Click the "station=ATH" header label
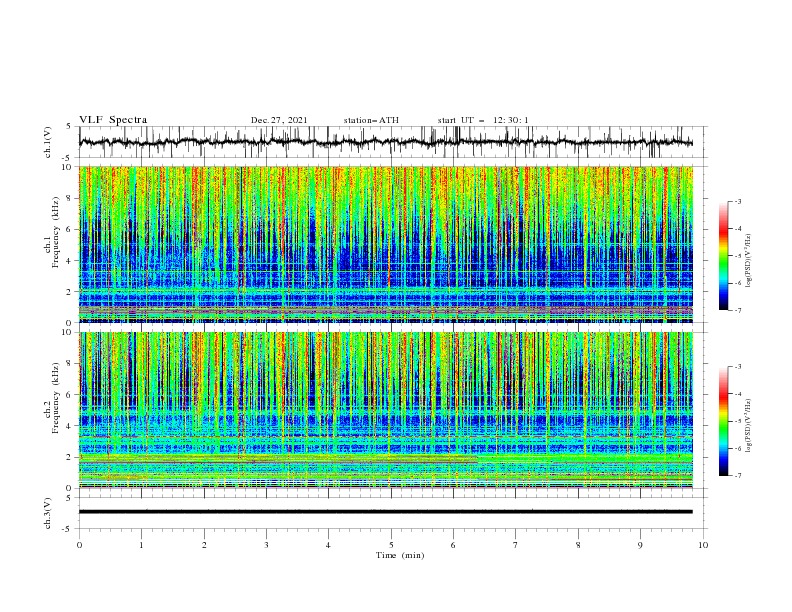 [x=371, y=120]
